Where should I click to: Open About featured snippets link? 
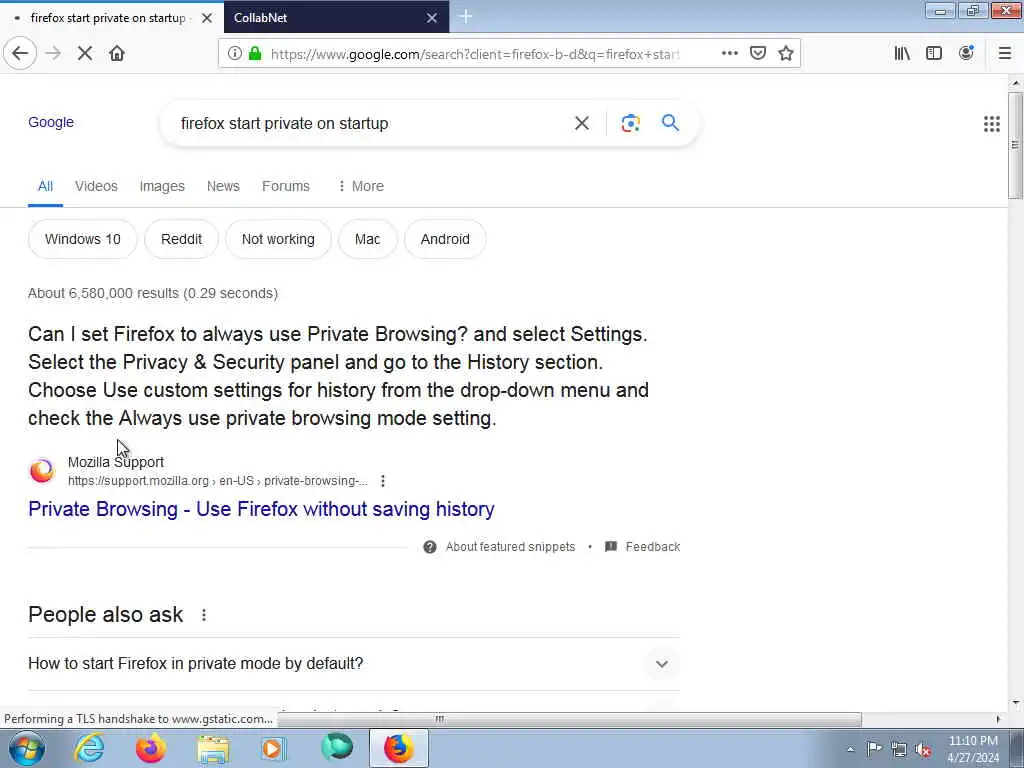coord(511,547)
